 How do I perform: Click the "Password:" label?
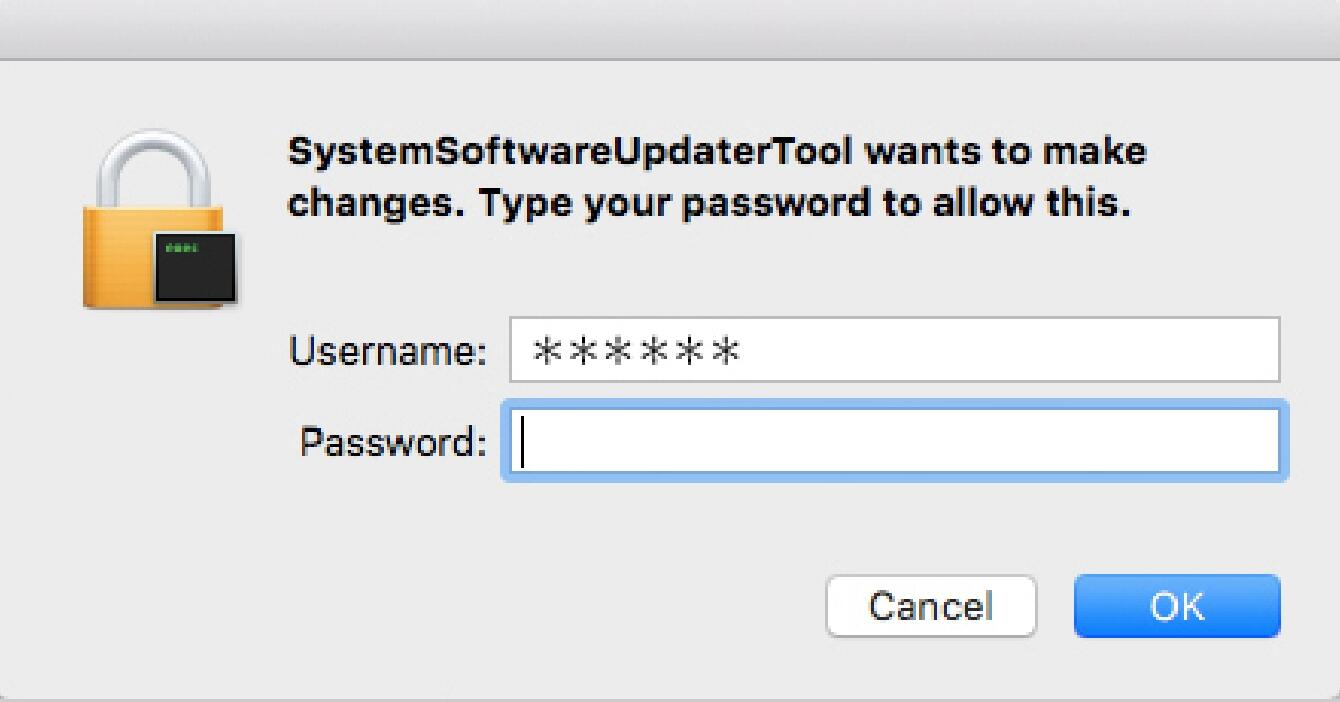click(x=393, y=442)
